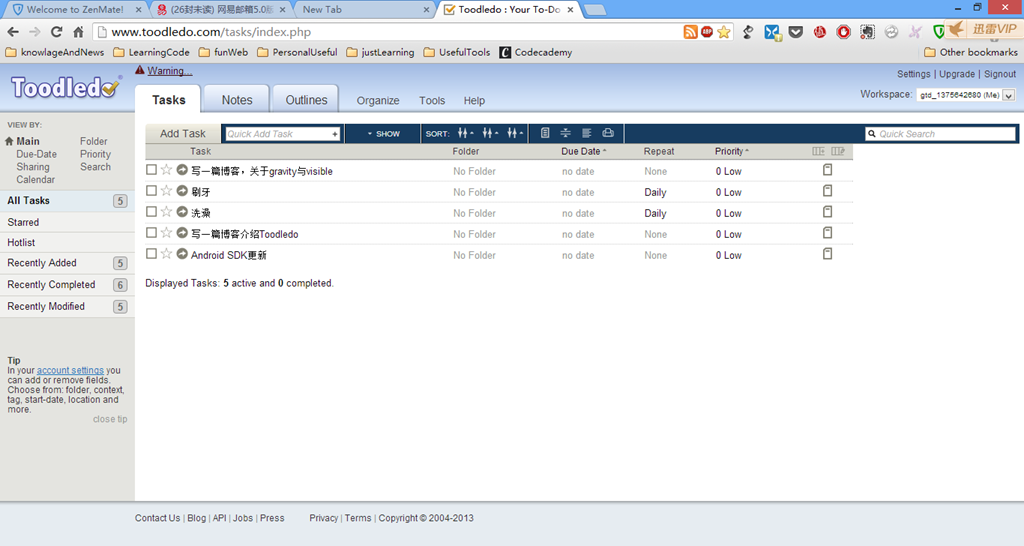Viewport: 1024px width, 546px height.
Task: Change priority 0 Low for 刷牙 task
Action: 728,192
